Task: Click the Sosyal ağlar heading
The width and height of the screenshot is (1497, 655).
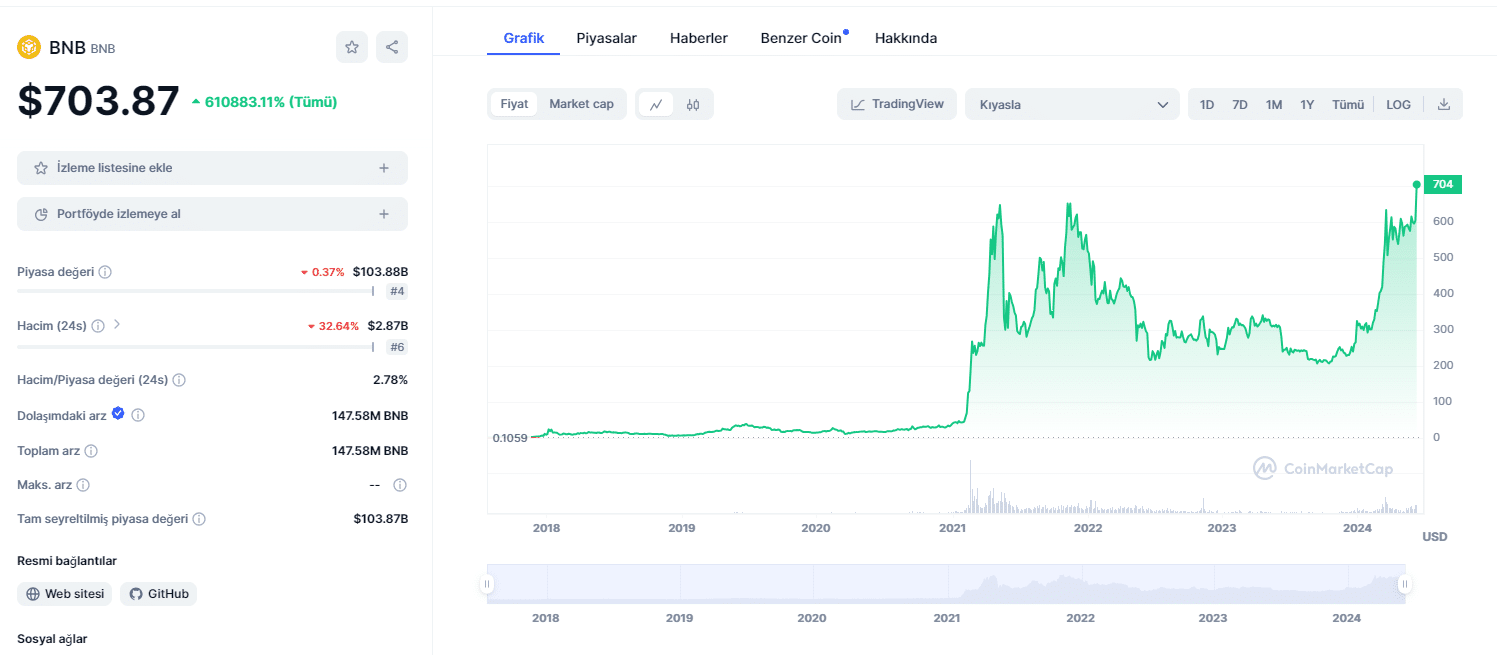Action: [52, 638]
